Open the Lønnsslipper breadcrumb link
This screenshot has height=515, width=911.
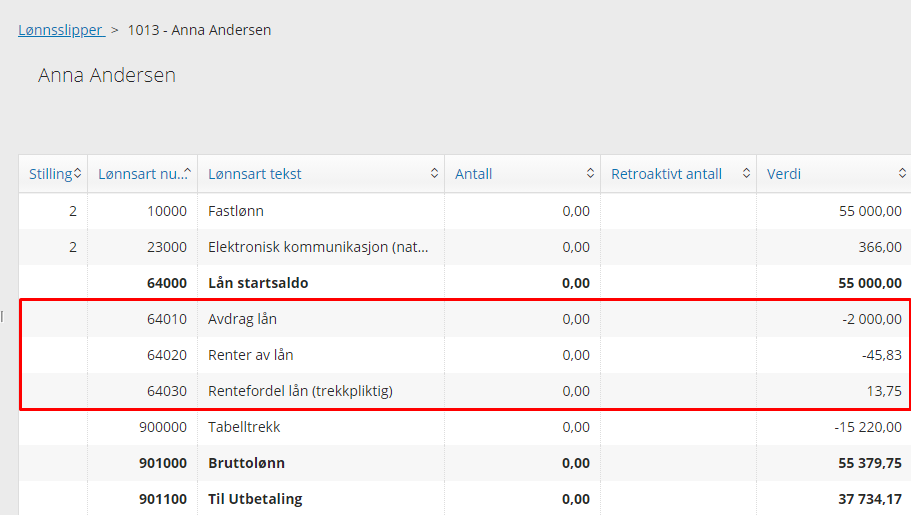[x=61, y=30]
